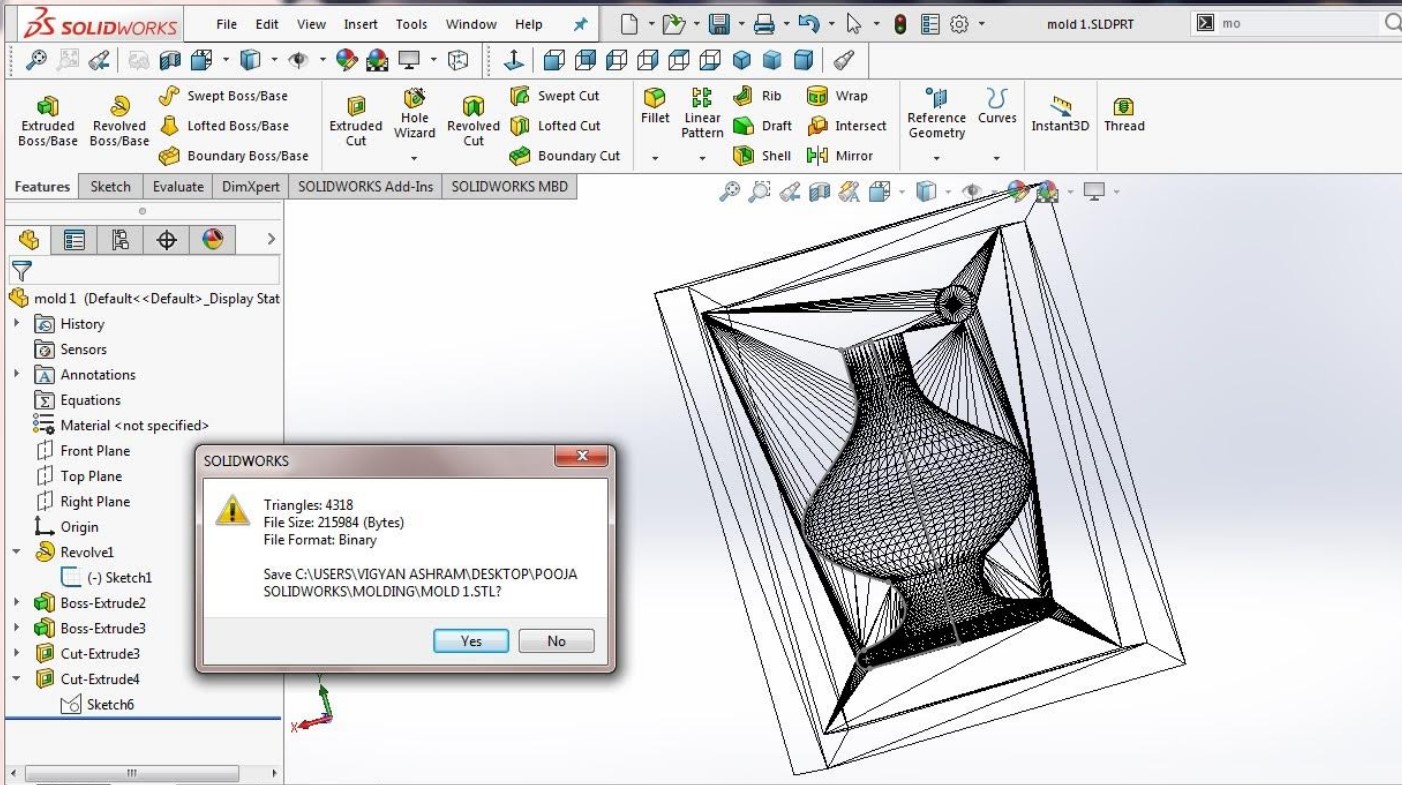
Task: Select the Boundary Cut tool
Action: click(x=565, y=156)
